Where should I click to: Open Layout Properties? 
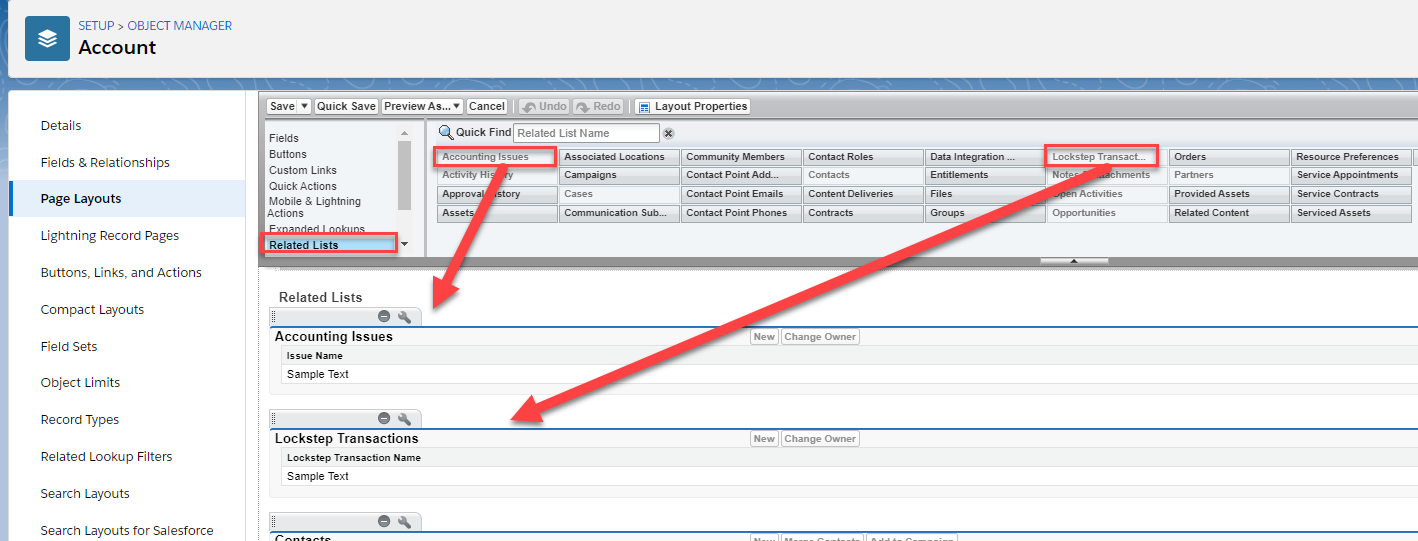(692, 106)
